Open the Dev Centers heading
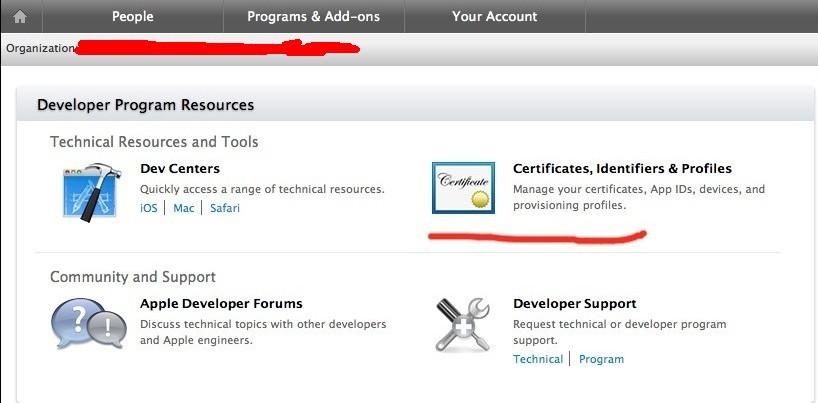This screenshot has width=818, height=403. (180, 169)
